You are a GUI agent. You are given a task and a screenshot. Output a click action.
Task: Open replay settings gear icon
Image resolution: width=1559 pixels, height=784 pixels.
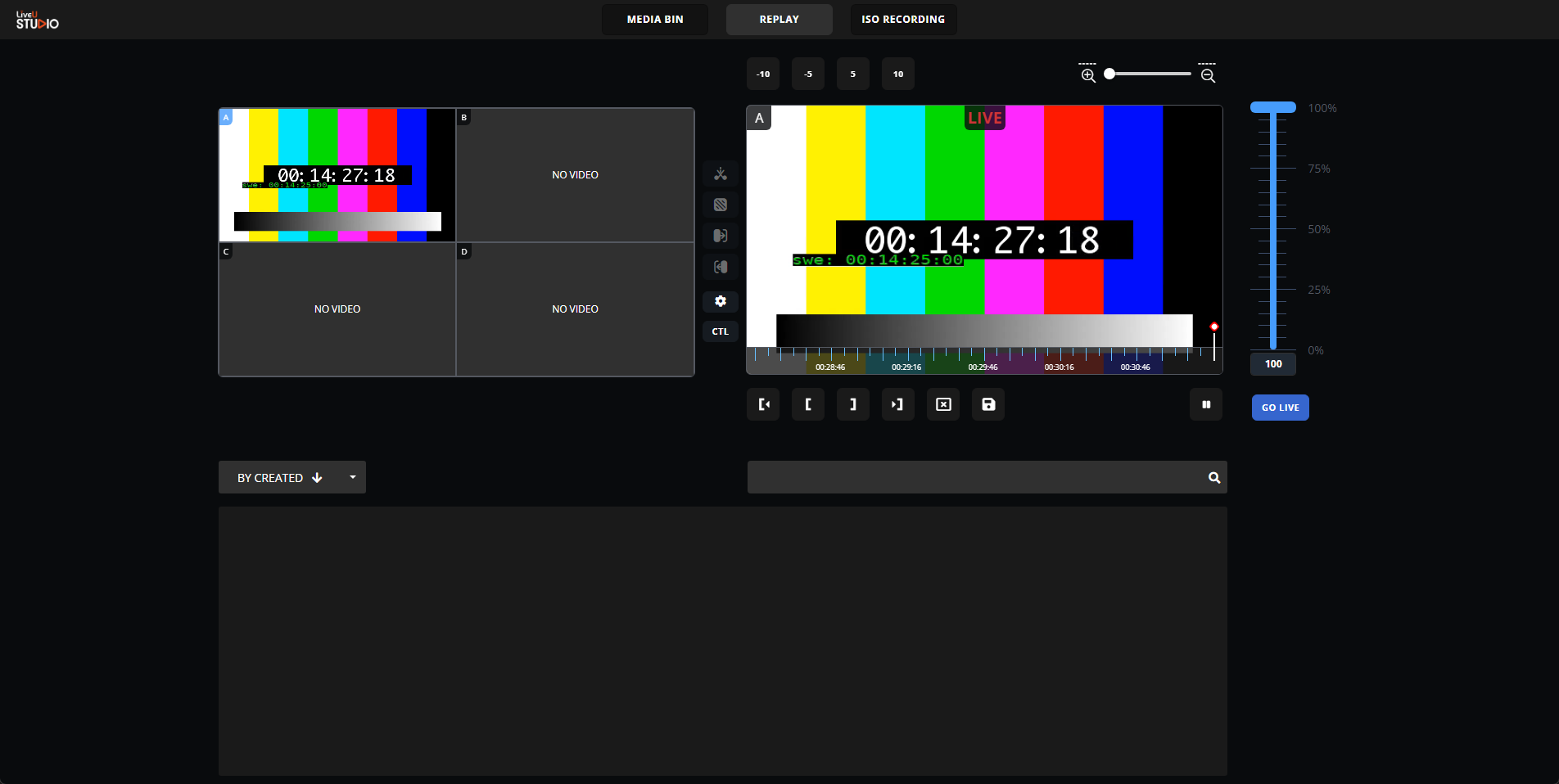pos(721,301)
